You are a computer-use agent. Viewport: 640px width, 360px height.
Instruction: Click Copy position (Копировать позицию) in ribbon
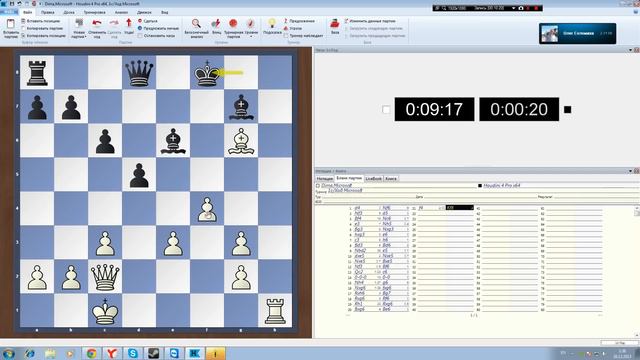click(x=43, y=36)
